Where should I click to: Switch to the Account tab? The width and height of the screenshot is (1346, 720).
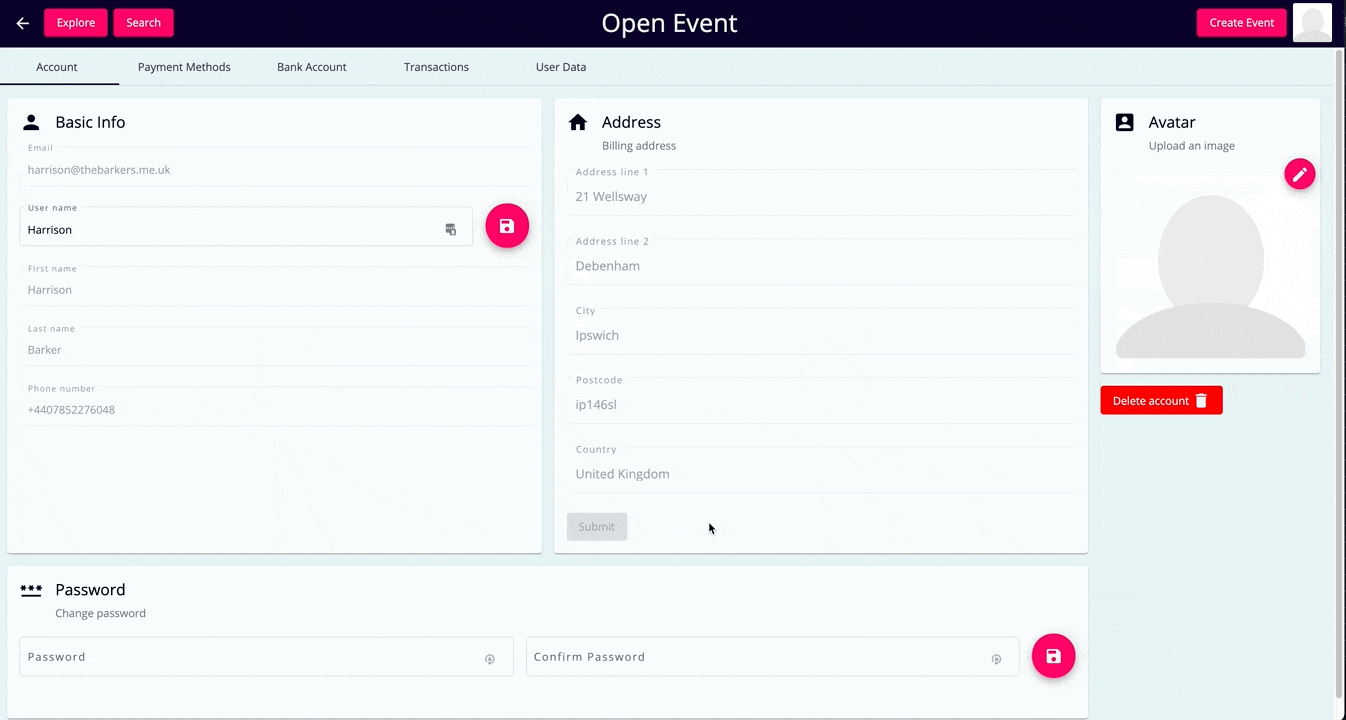pyautogui.click(x=57, y=67)
